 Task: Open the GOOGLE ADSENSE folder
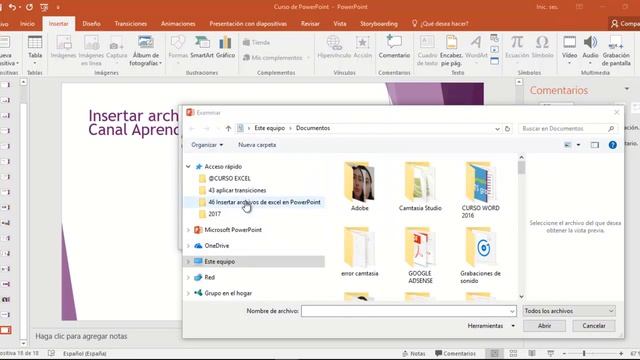tap(420, 256)
